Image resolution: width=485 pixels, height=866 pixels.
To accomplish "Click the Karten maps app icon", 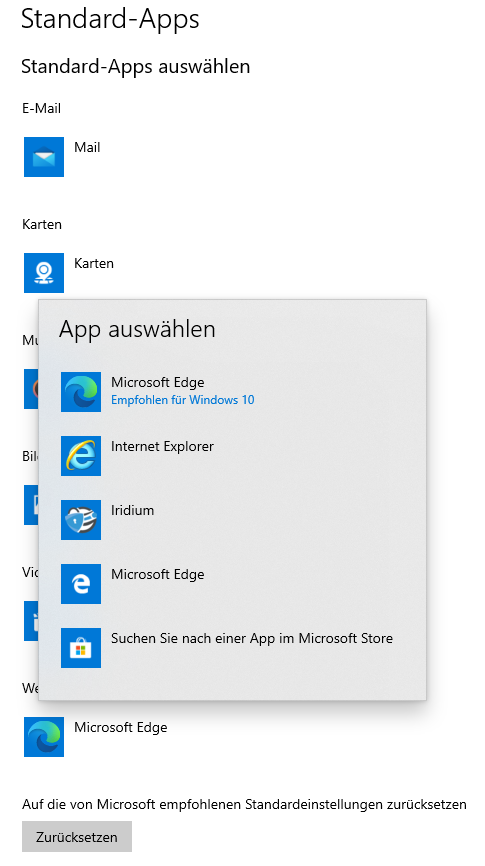I will pyautogui.click(x=44, y=273).
